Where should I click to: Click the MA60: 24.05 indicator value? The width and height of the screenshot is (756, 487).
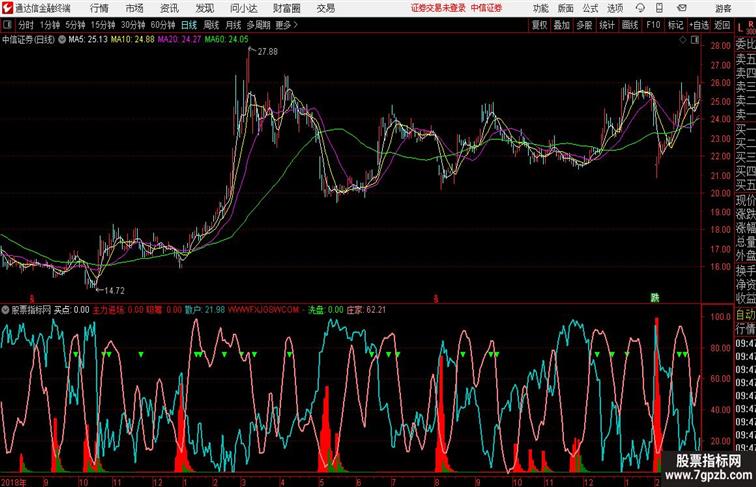point(227,40)
